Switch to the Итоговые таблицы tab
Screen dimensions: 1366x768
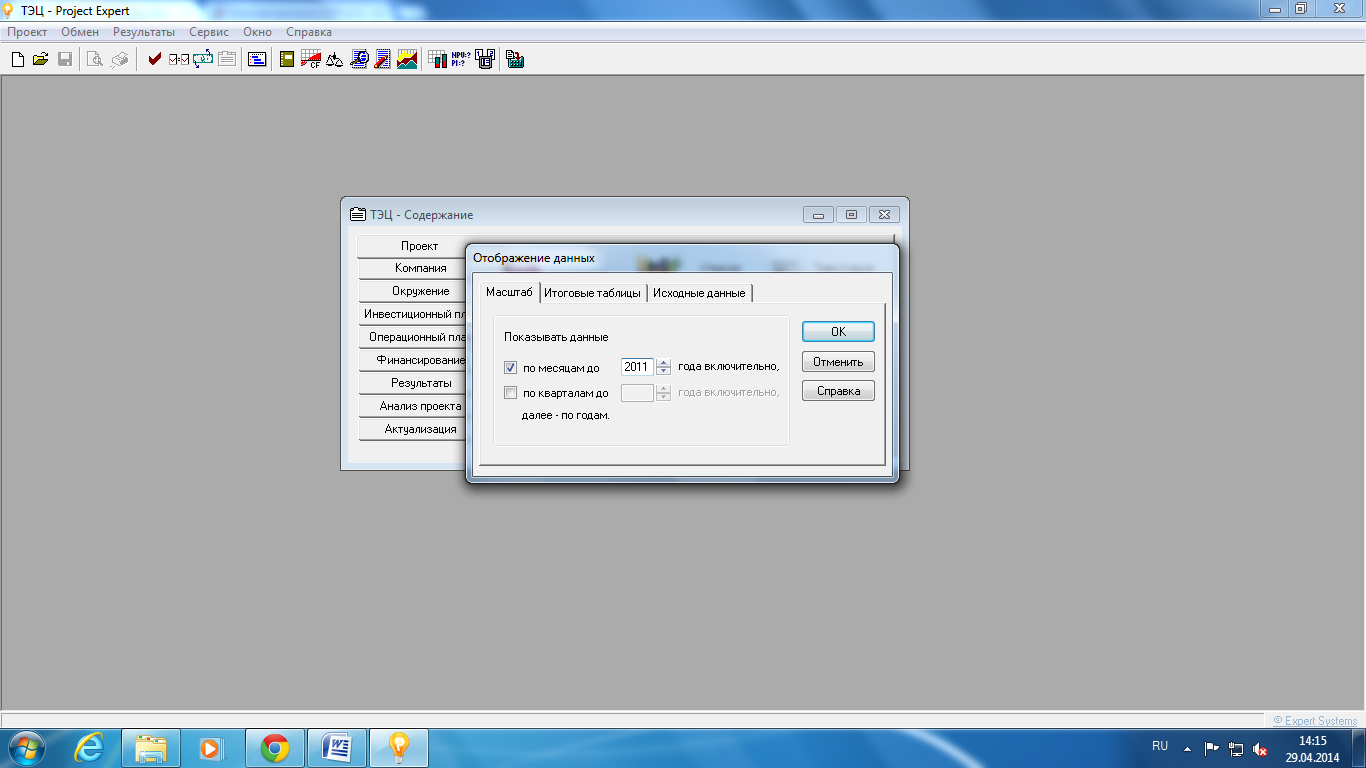pos(593,293)
